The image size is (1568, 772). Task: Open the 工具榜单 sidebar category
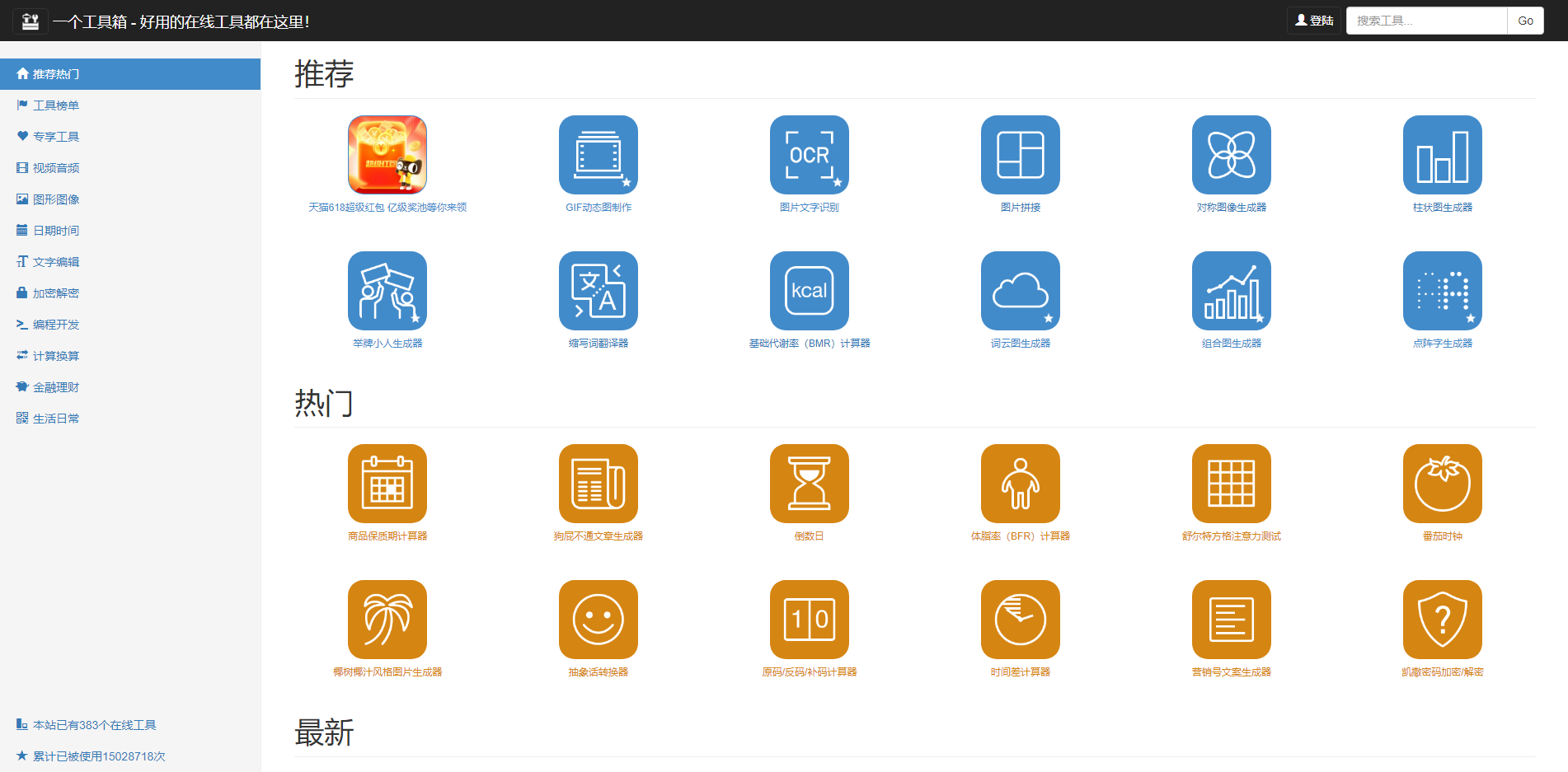pos(56,105)
